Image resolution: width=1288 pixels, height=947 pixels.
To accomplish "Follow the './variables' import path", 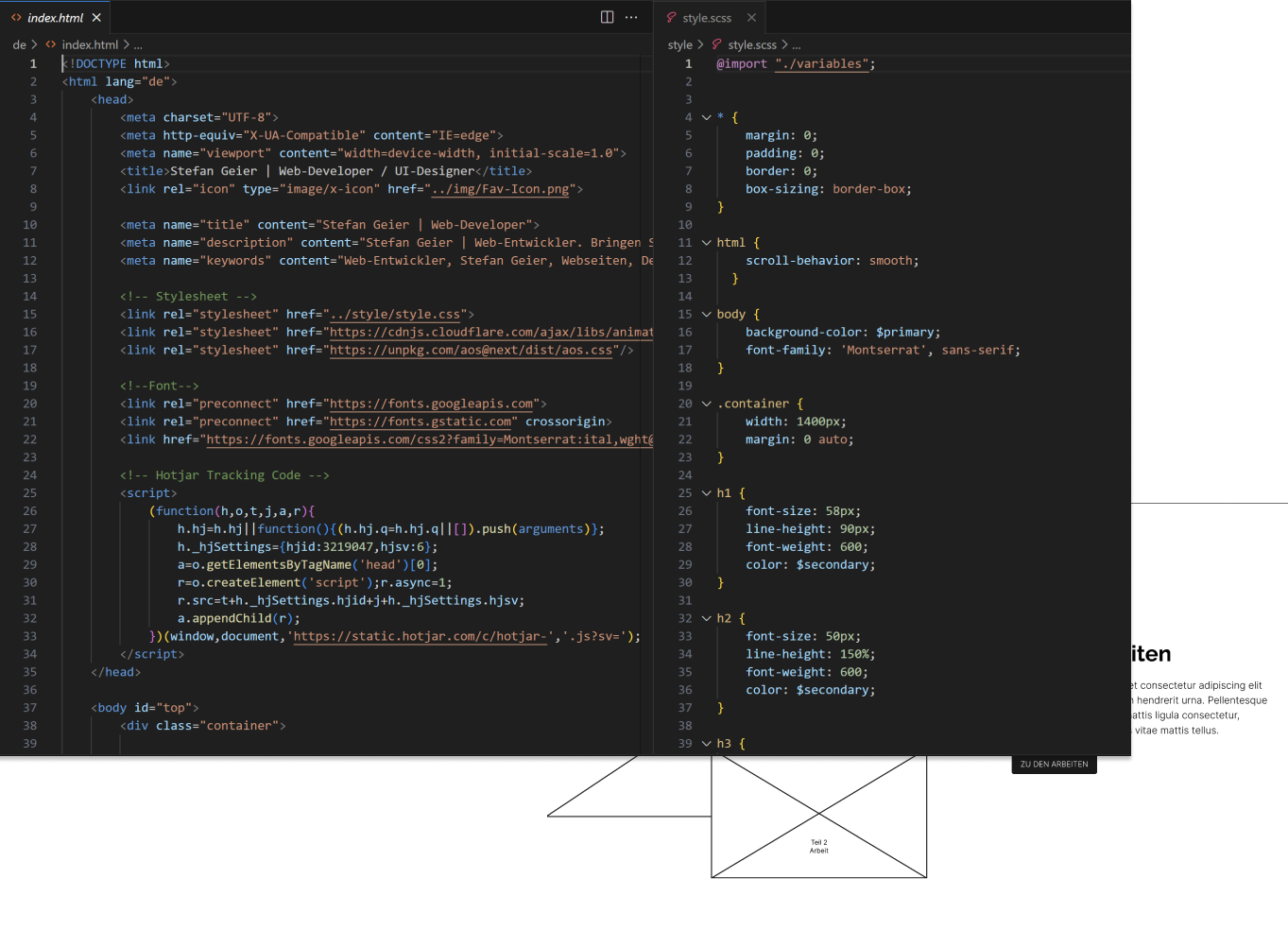I will click(x=822, y=63).
